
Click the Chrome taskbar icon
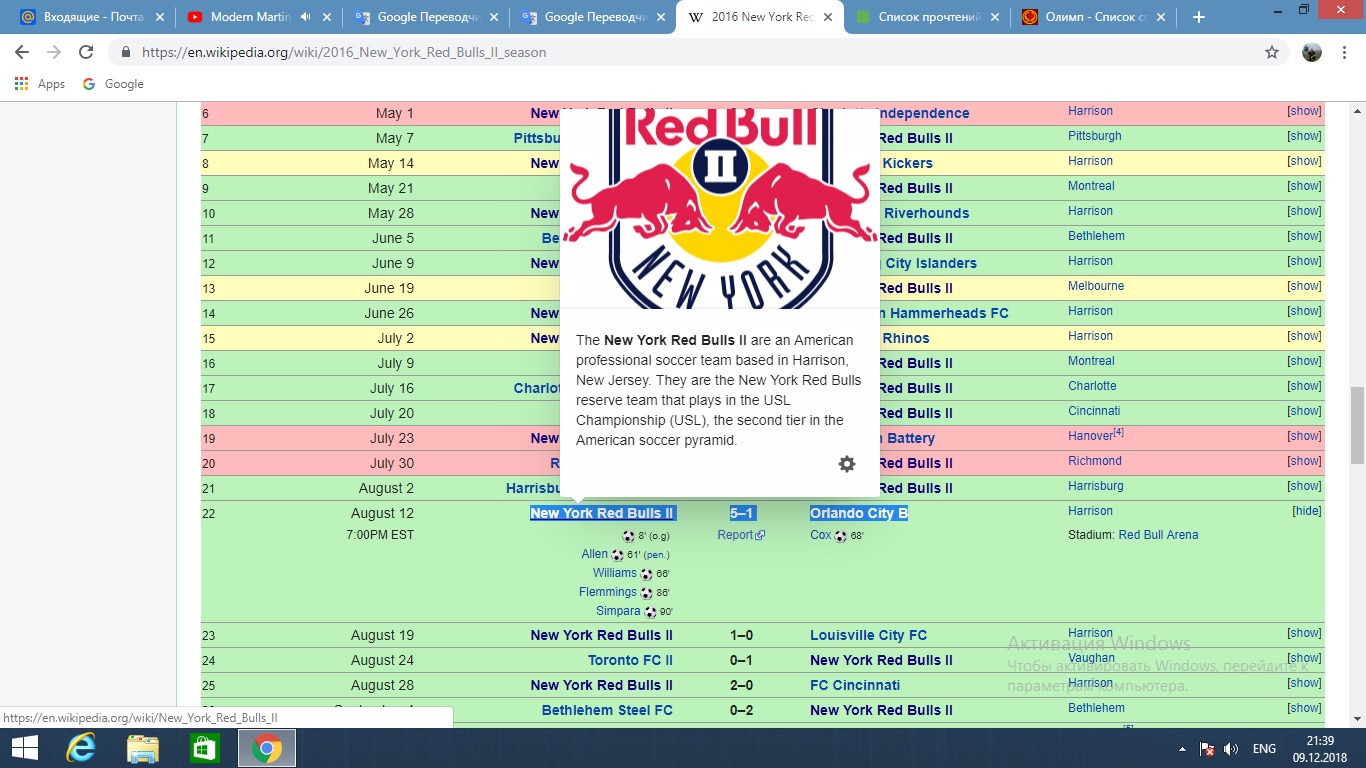click(266, 748)
